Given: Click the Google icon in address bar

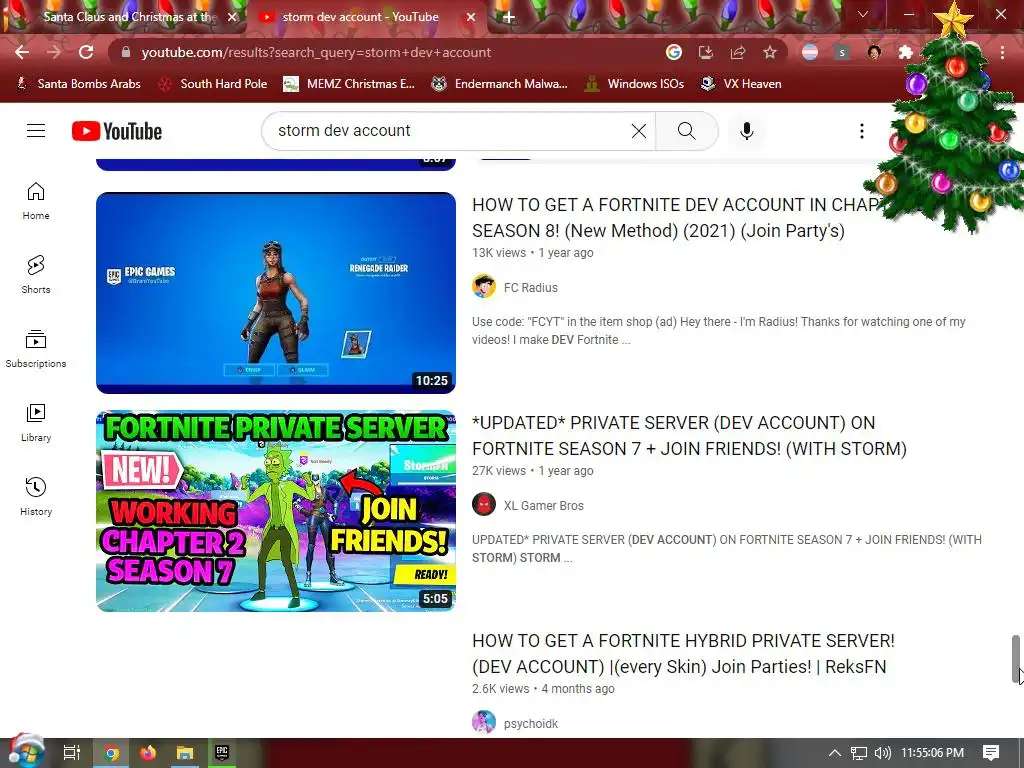Looking at the screenshot, I should coord(674,52).
